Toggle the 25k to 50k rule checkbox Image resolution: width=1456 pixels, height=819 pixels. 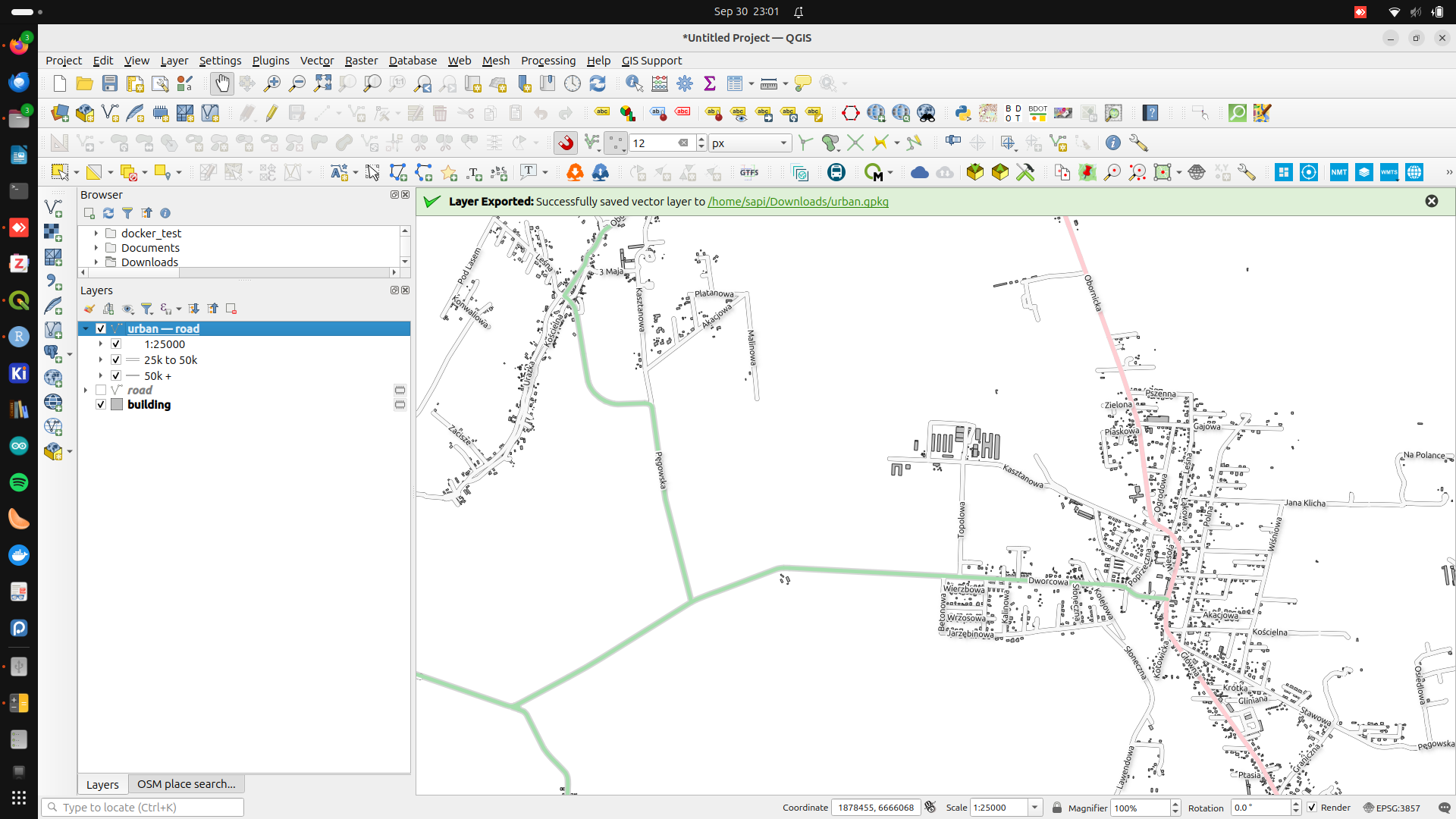pos(116,360)
